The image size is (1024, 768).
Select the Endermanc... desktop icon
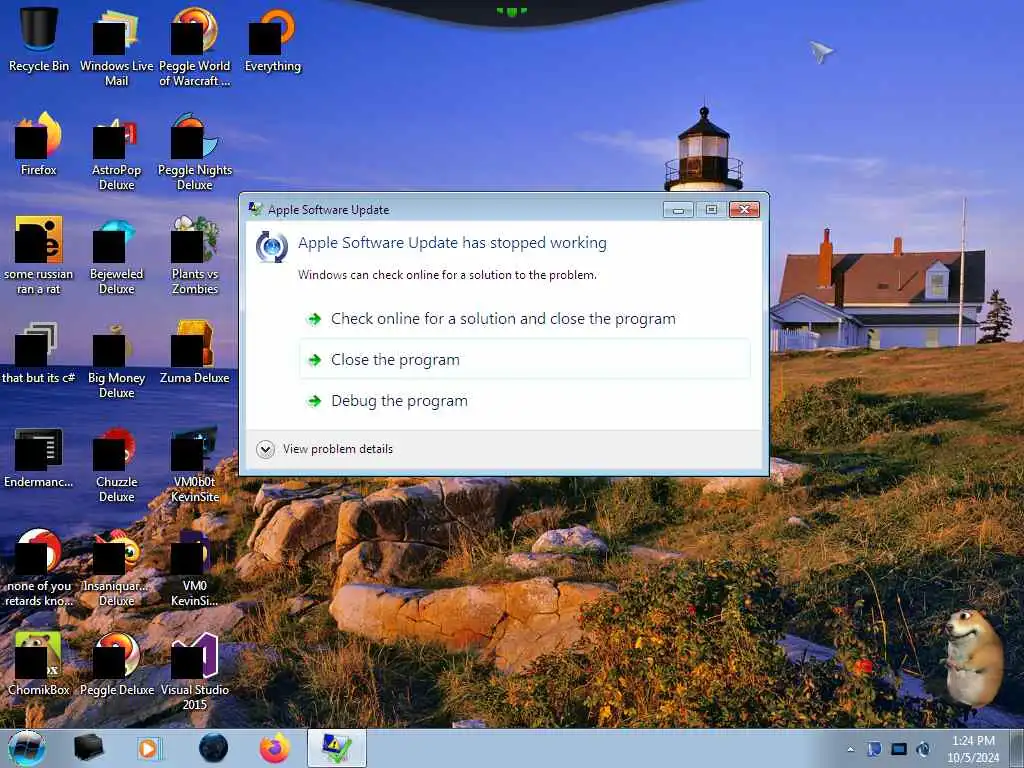(x=39, y=456)
